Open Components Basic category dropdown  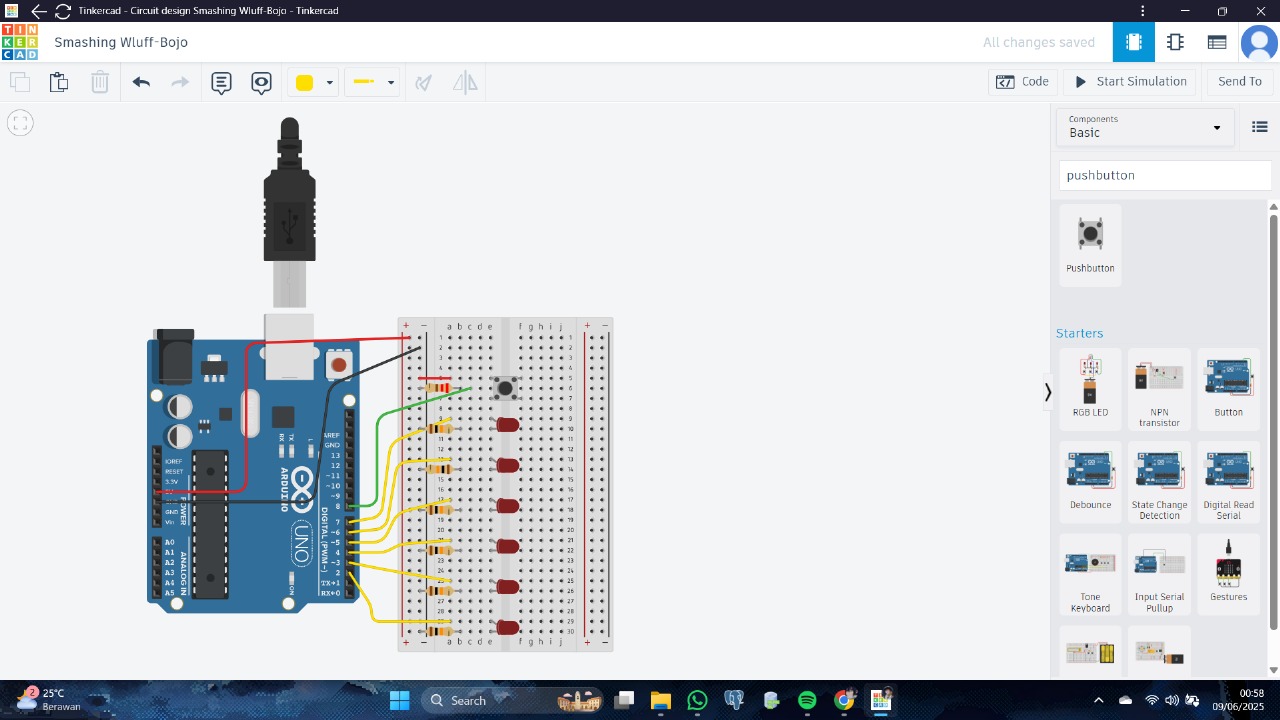1145,127
